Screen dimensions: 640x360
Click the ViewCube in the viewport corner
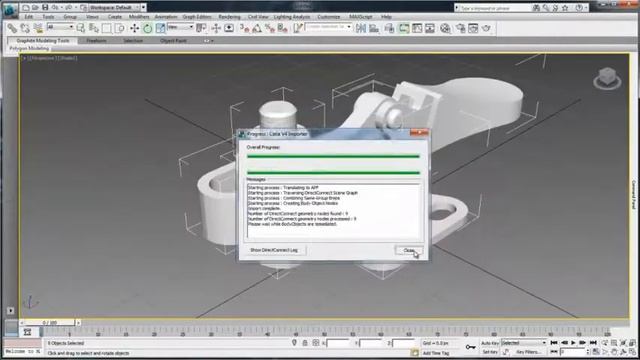pos(607,78)
